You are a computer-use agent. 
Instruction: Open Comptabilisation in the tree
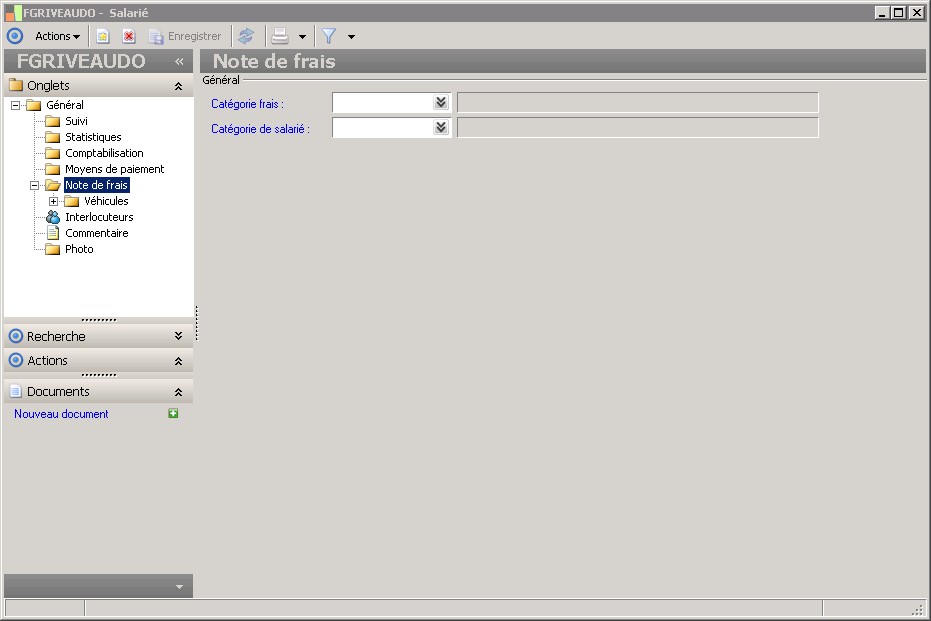pyautogui.click(x=104, y=153)
